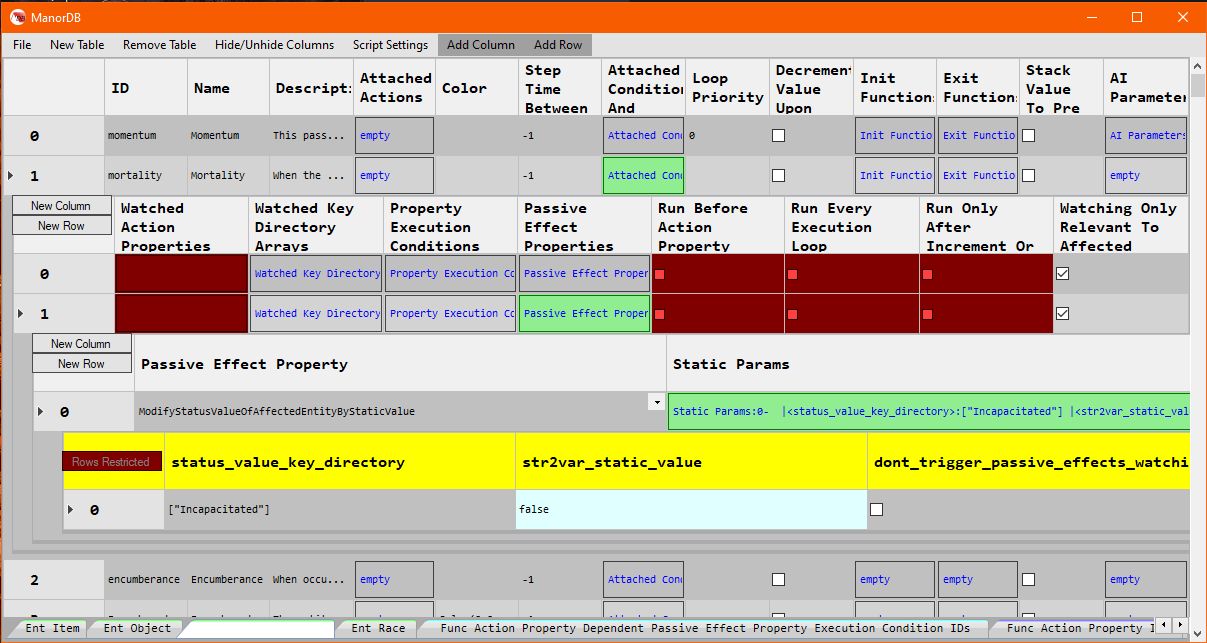Open momentum row Attached Conditions button
Screen dimensions: 1207x643
pos(644,135)
